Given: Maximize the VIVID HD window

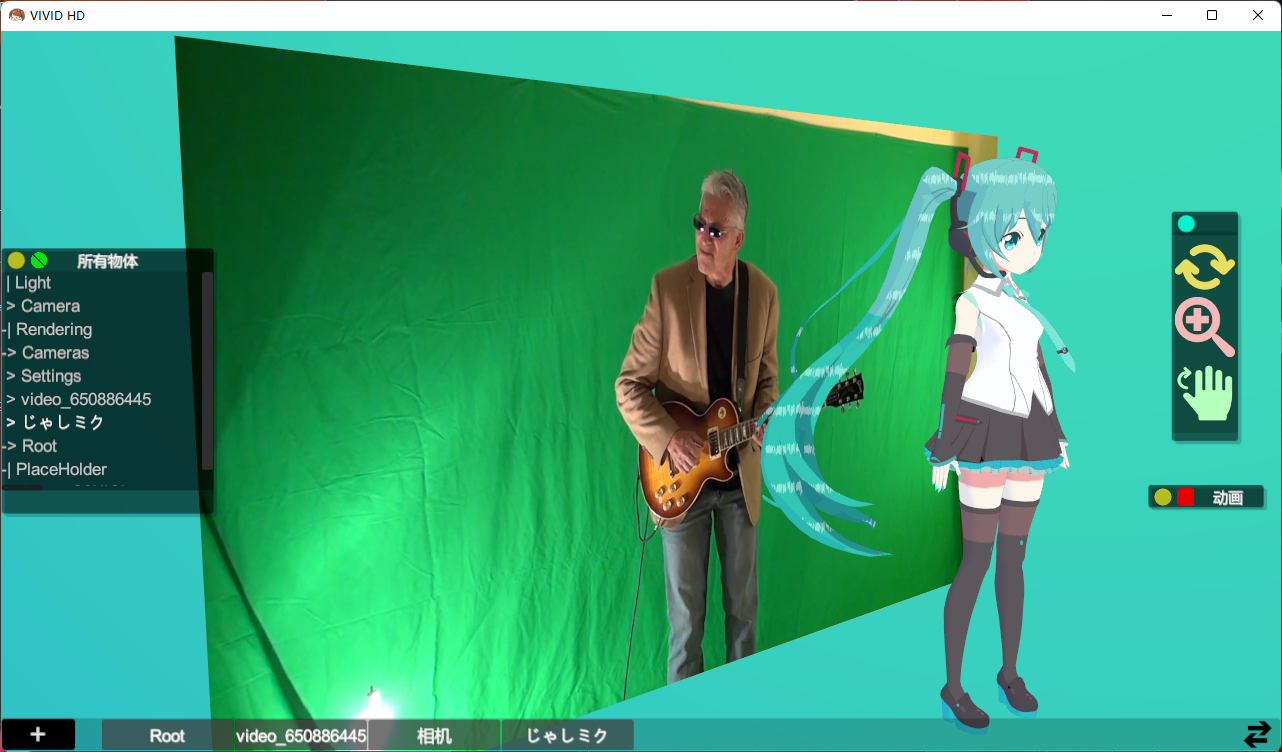Looking at the screenshot, I should [x=1212, y=15].
